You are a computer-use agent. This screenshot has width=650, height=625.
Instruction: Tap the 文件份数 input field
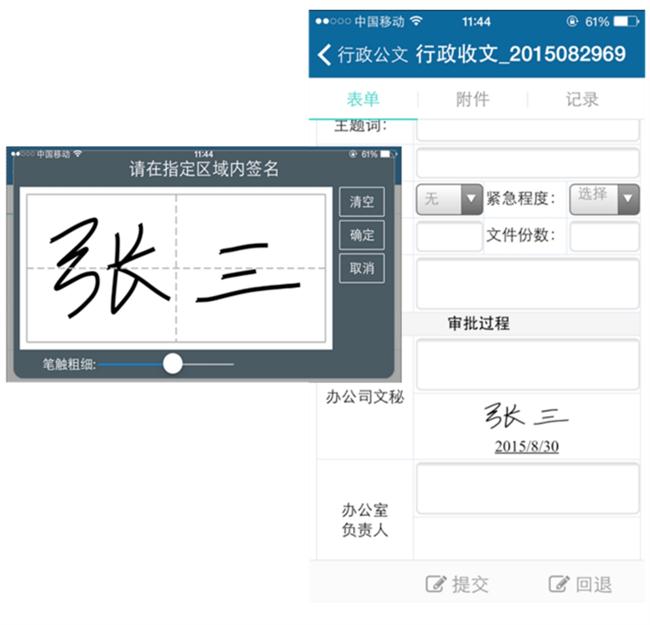point(604,237)
